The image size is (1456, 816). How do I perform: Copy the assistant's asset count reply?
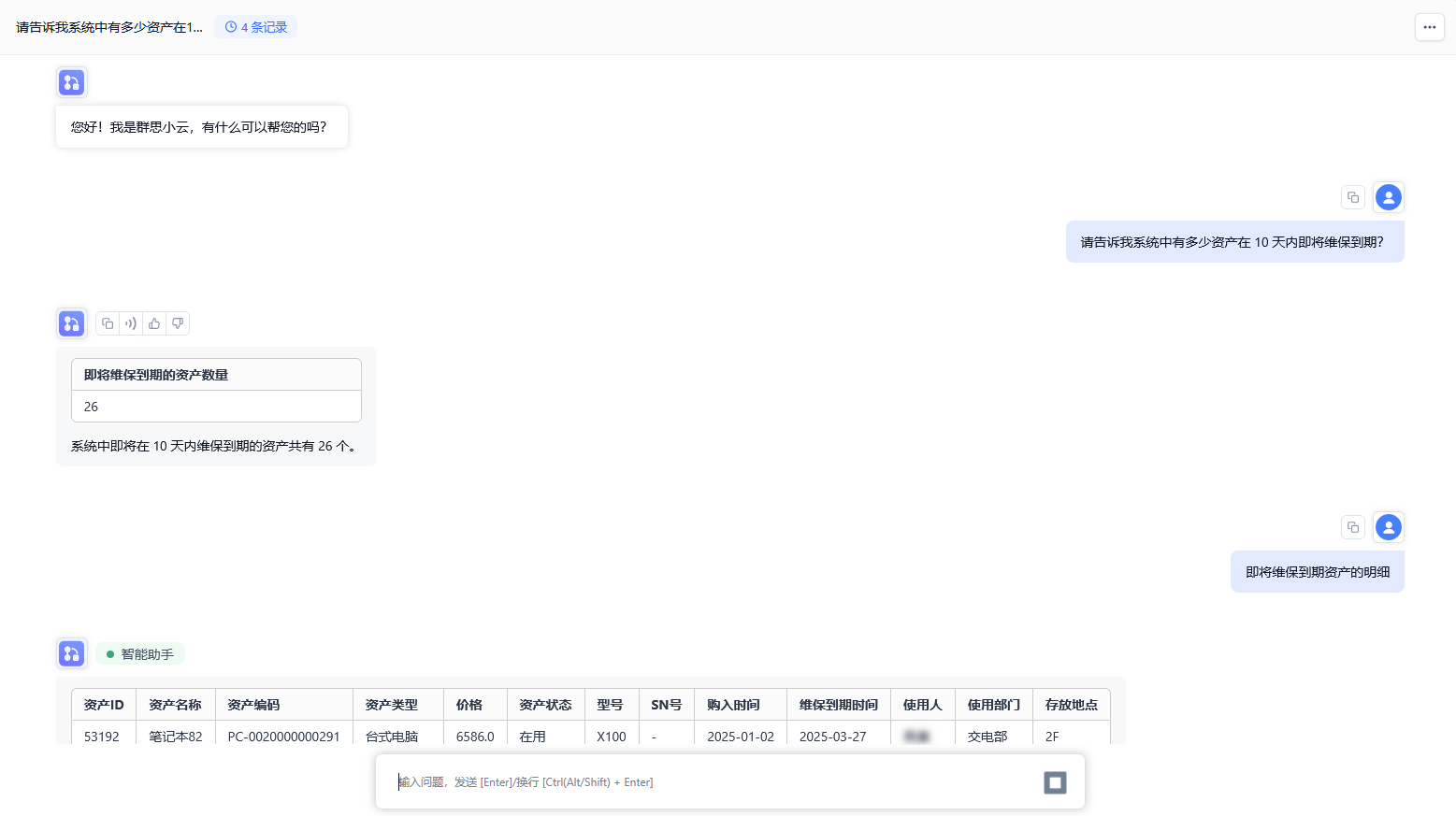108,323
